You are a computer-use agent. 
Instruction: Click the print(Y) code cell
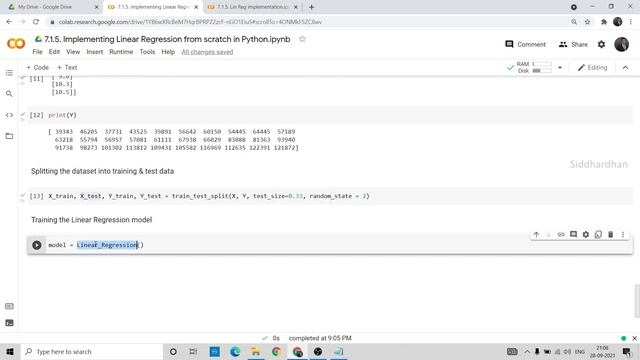point(331,115)
